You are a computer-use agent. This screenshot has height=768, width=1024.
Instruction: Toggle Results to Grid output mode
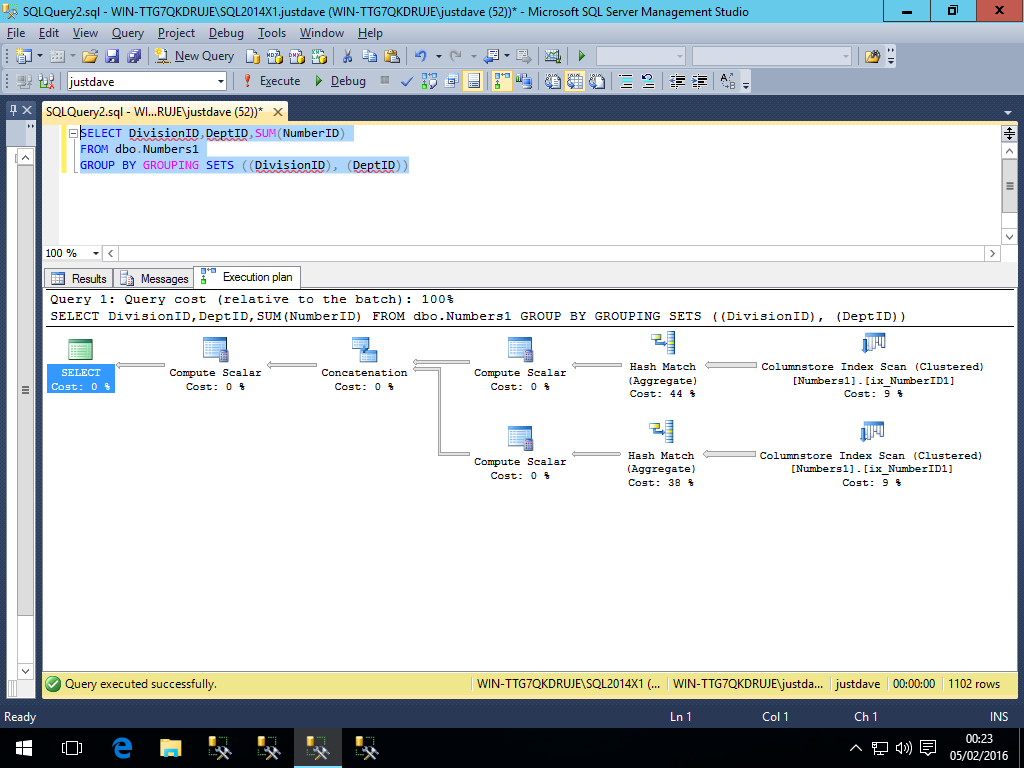click(x=575, y=81)
